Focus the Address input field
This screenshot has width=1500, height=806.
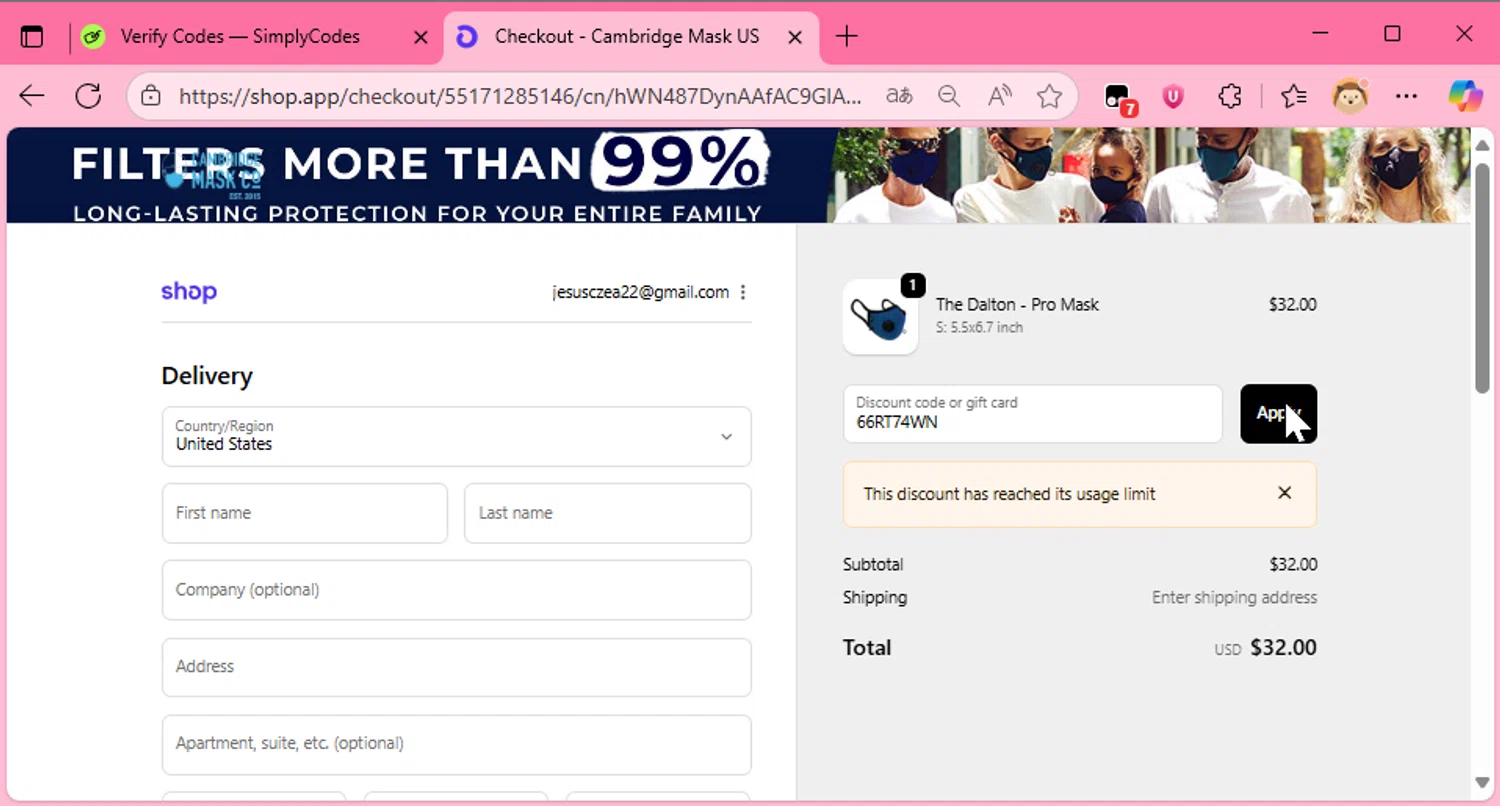click(456, 667)
